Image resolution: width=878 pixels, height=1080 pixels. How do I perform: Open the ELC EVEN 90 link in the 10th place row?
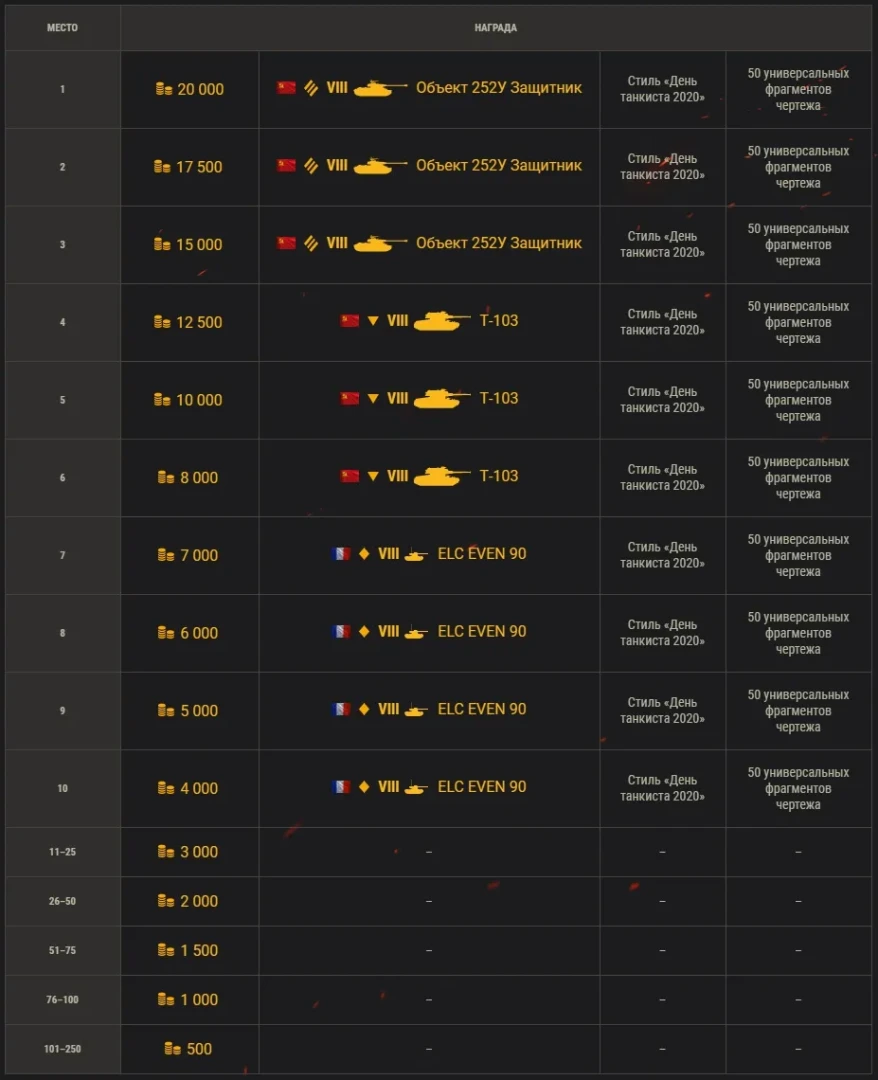(482, 787)
